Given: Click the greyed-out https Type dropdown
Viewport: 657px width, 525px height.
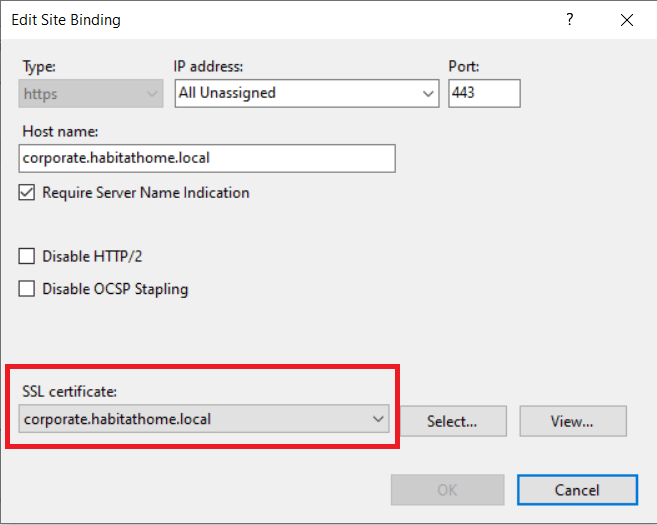Looking at the screenshot, I should click(x=91, y=93).
